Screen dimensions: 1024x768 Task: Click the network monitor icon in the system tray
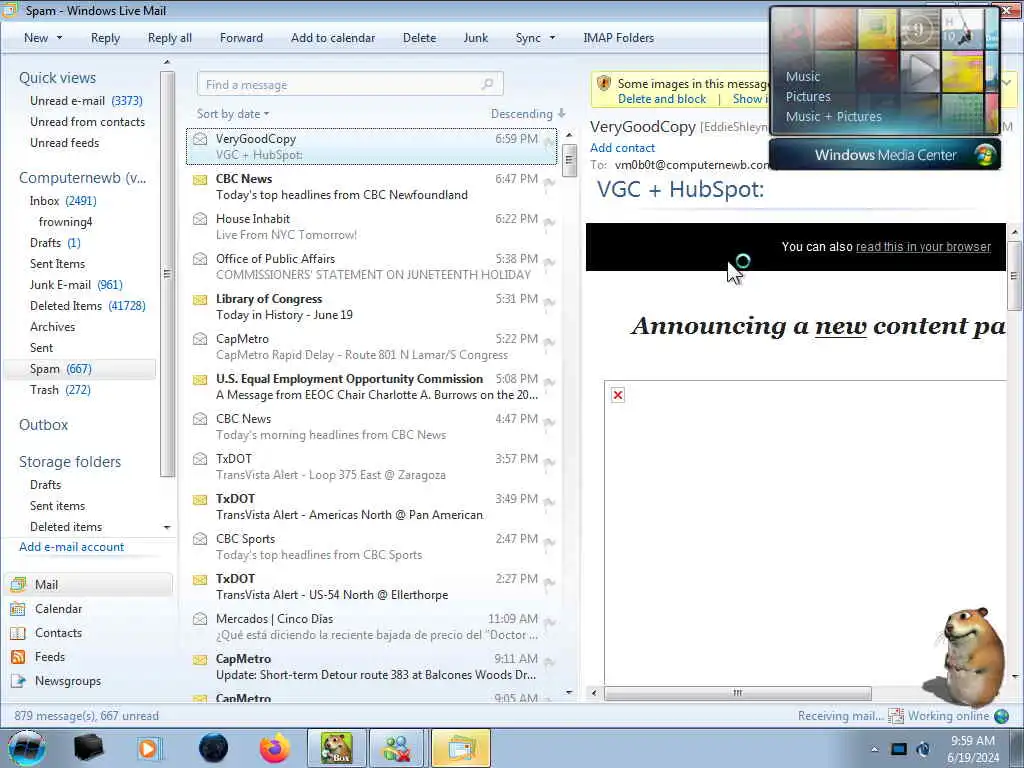click(x=899, y=749)
